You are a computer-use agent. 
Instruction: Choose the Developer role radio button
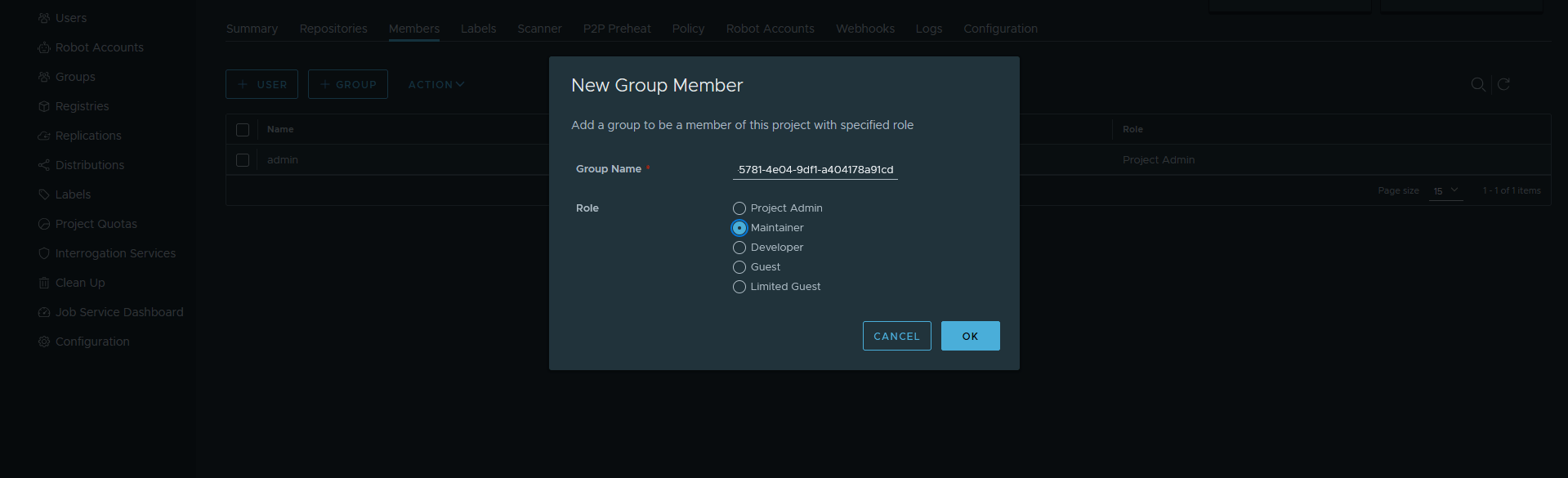click(739, 248)
